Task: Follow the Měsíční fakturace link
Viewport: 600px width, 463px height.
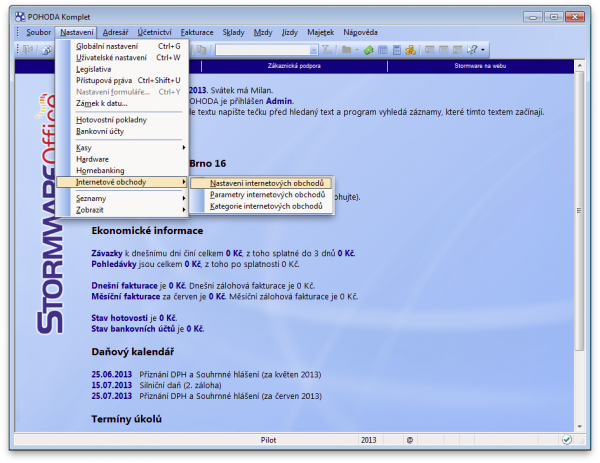Action: [x=126, y=297]
